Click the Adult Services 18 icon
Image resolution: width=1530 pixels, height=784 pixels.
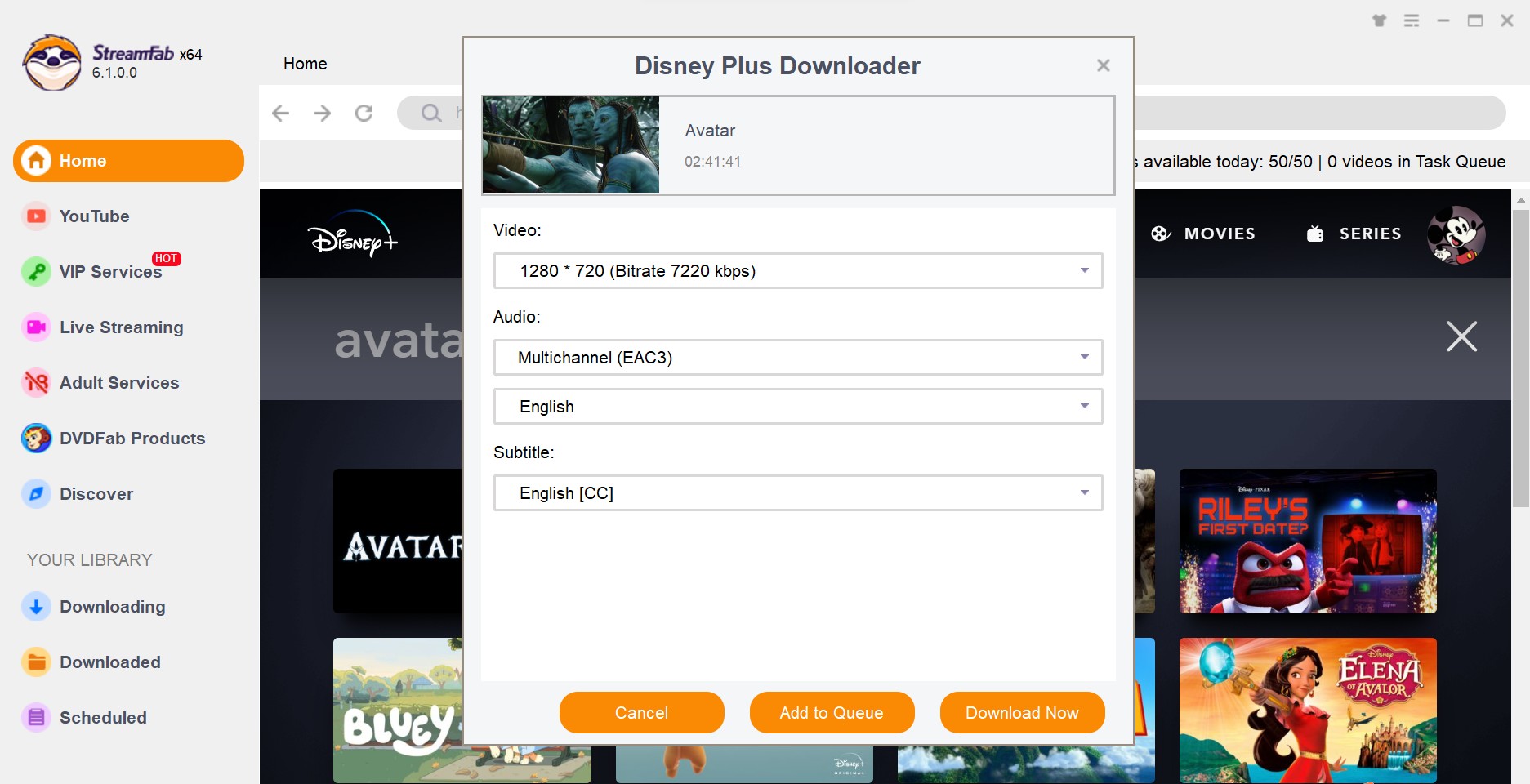[x=36, y=383]
